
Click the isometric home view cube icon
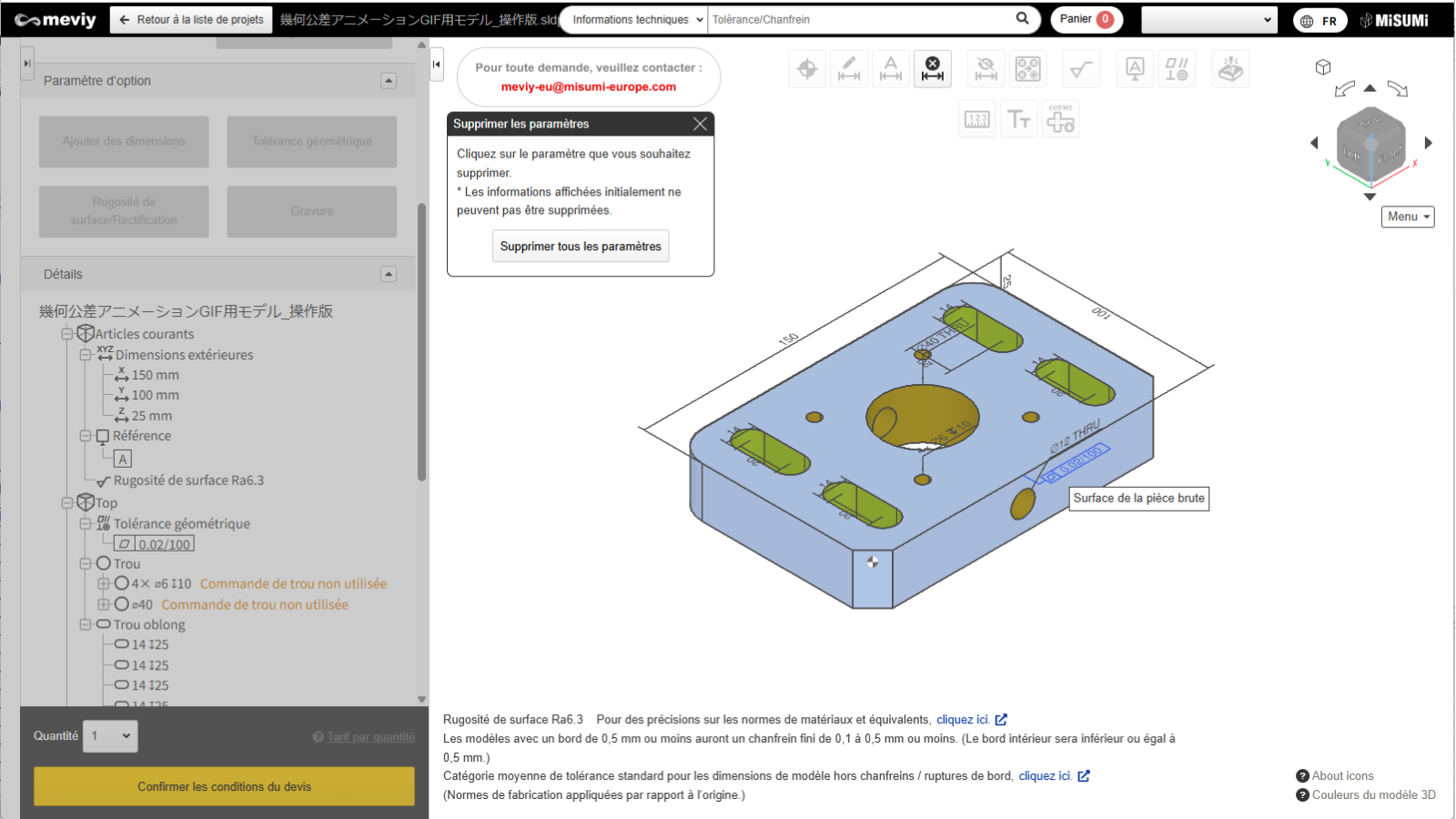[x=1323, y=67]
